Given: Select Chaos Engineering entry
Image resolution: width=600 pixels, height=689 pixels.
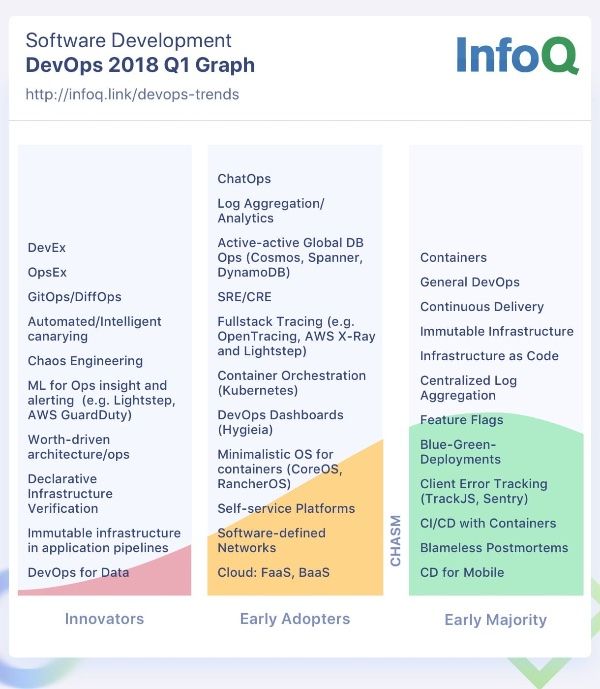Looking at the screenshot, I should 85,361.
